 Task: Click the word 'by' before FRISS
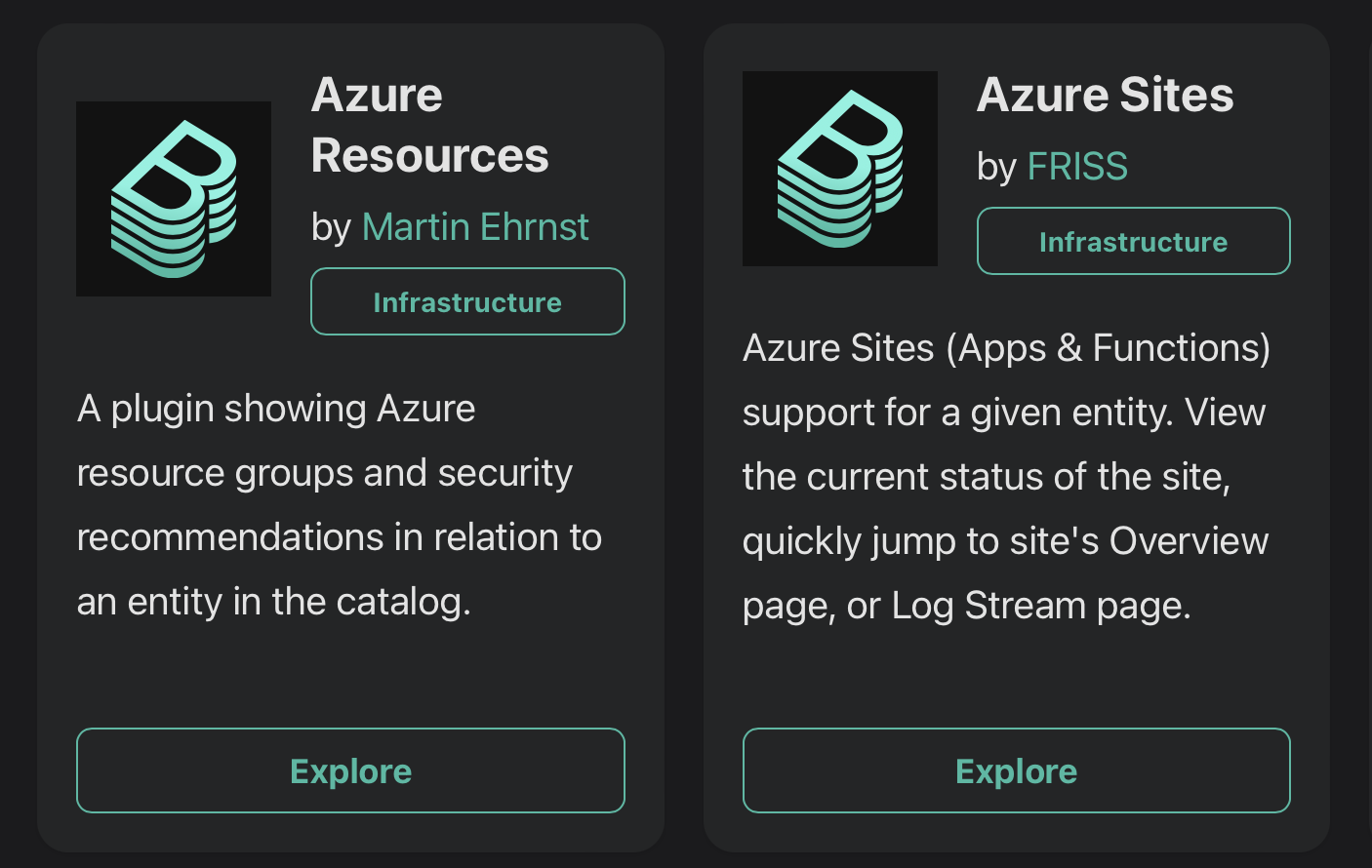997,168
